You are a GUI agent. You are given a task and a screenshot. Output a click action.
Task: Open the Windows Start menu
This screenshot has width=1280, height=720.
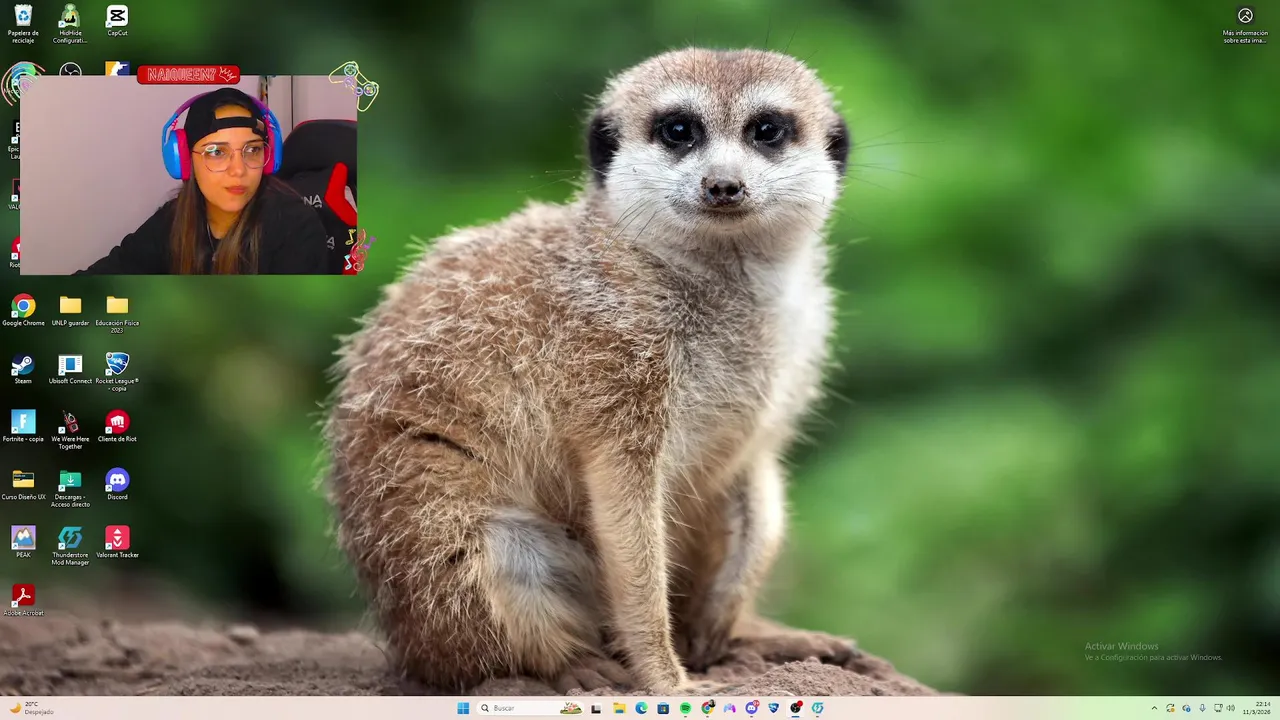(463, 708)
